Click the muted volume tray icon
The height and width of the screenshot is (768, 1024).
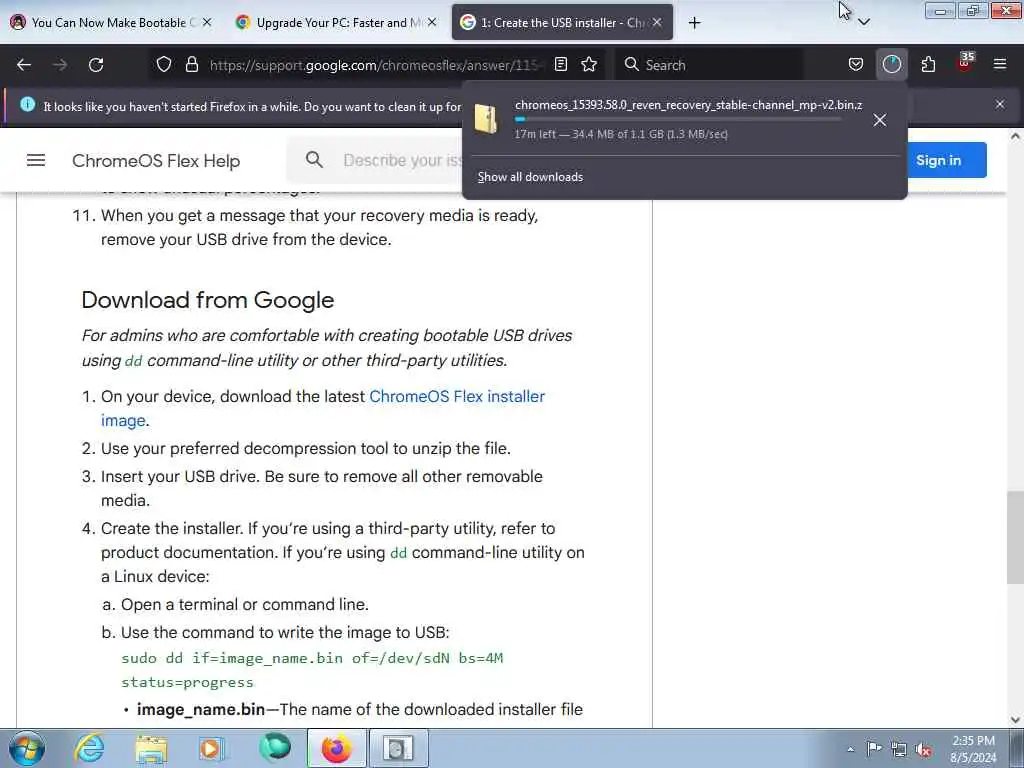pos(923,750)
